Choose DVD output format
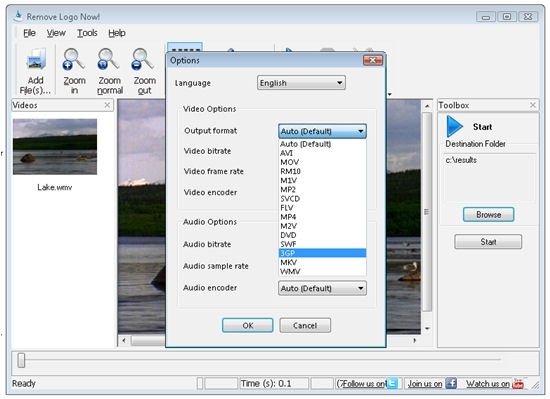550x399 pixels. 322,235
